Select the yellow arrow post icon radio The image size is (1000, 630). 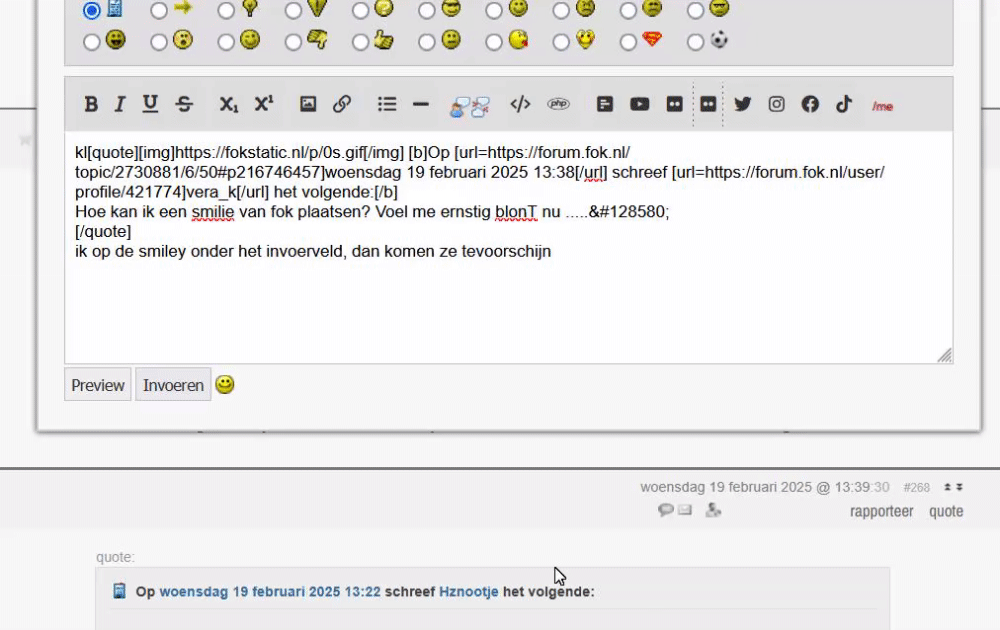(159, 10)
